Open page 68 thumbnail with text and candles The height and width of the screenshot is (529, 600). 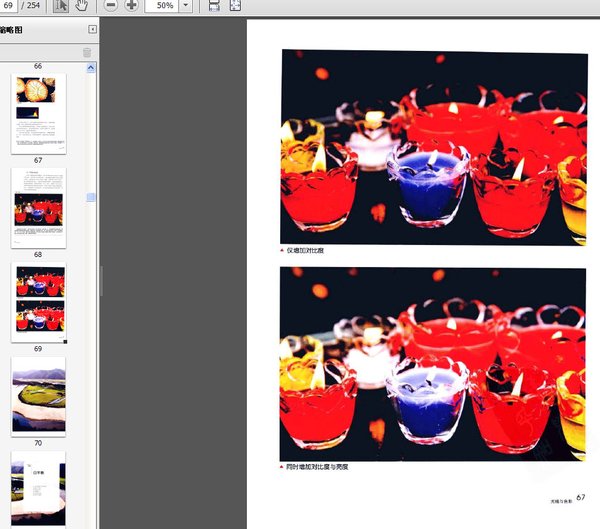point(38,208)
